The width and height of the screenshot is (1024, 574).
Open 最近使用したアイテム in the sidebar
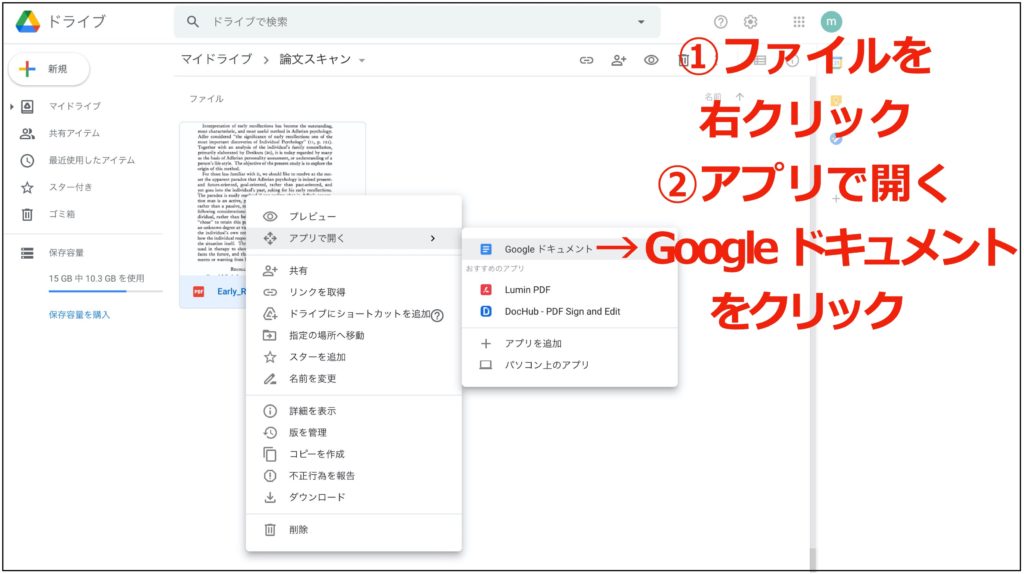[91, 160]
